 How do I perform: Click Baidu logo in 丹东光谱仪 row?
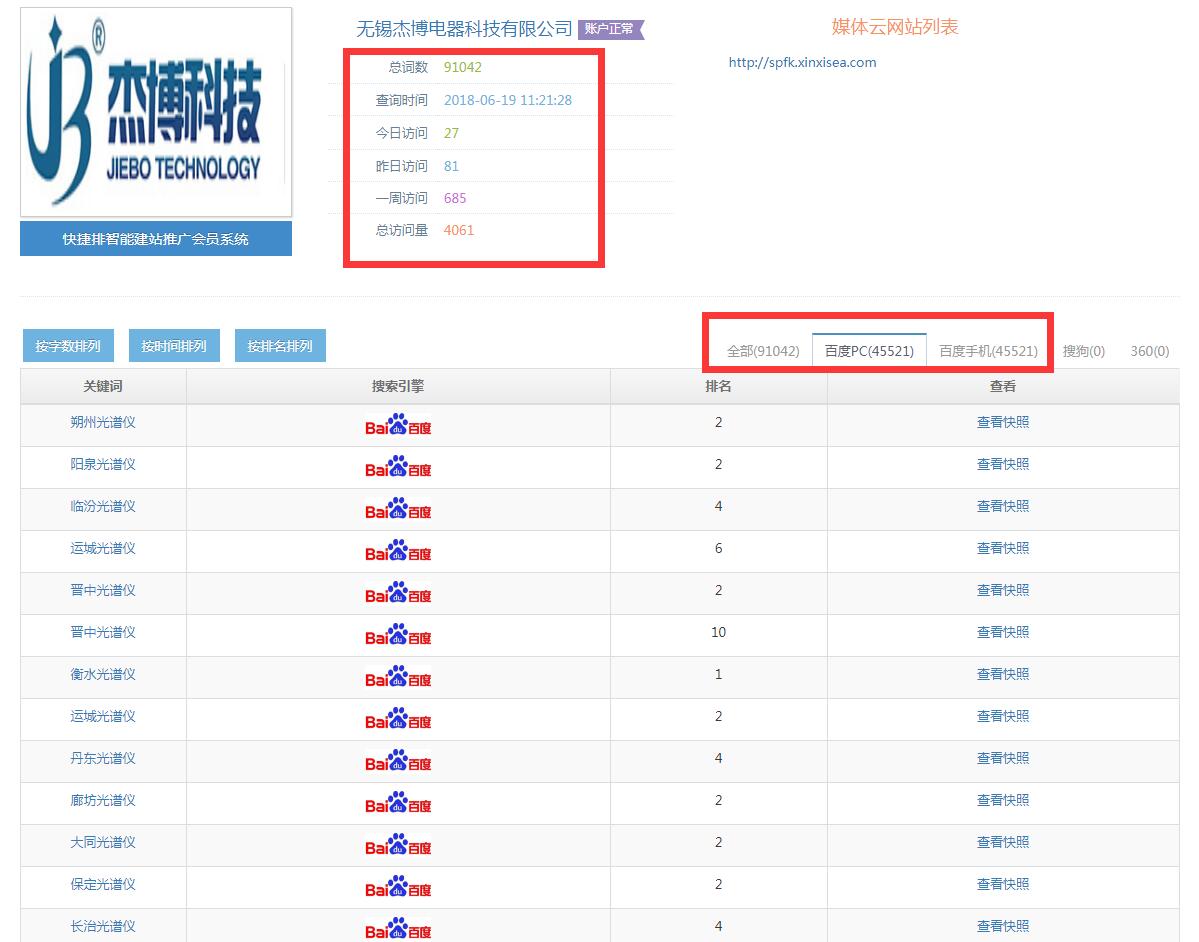click(x=398, y=762)
